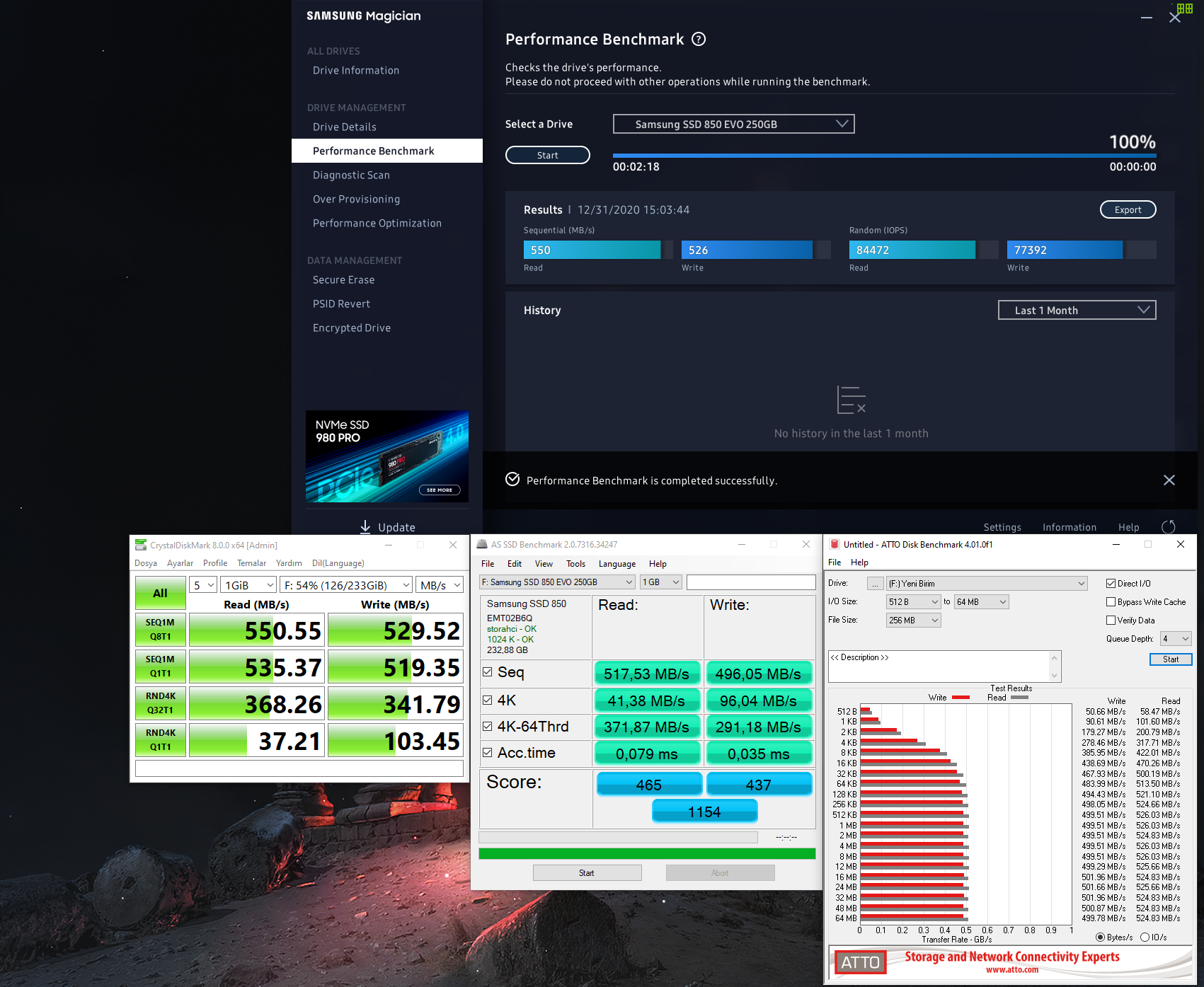Uncheck the Acc.time test in AS SSD
The height and width of the screenshot is (987, 1204).
(487, 752)
